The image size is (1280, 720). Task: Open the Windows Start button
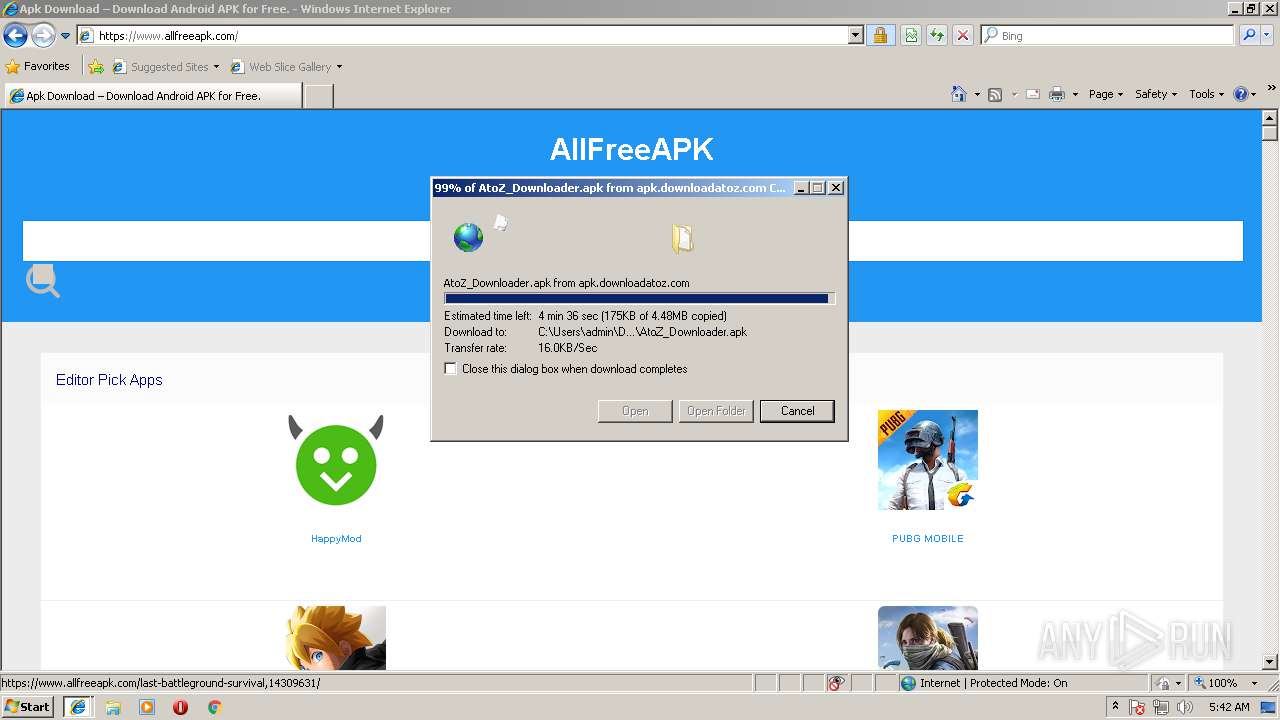pyautogui.click(x=28, y=707)
